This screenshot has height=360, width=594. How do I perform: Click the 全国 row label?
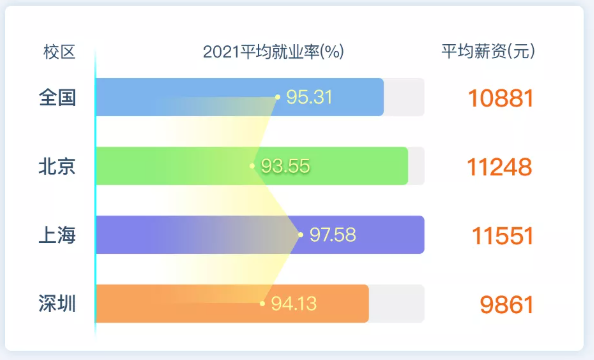[57, 97]
